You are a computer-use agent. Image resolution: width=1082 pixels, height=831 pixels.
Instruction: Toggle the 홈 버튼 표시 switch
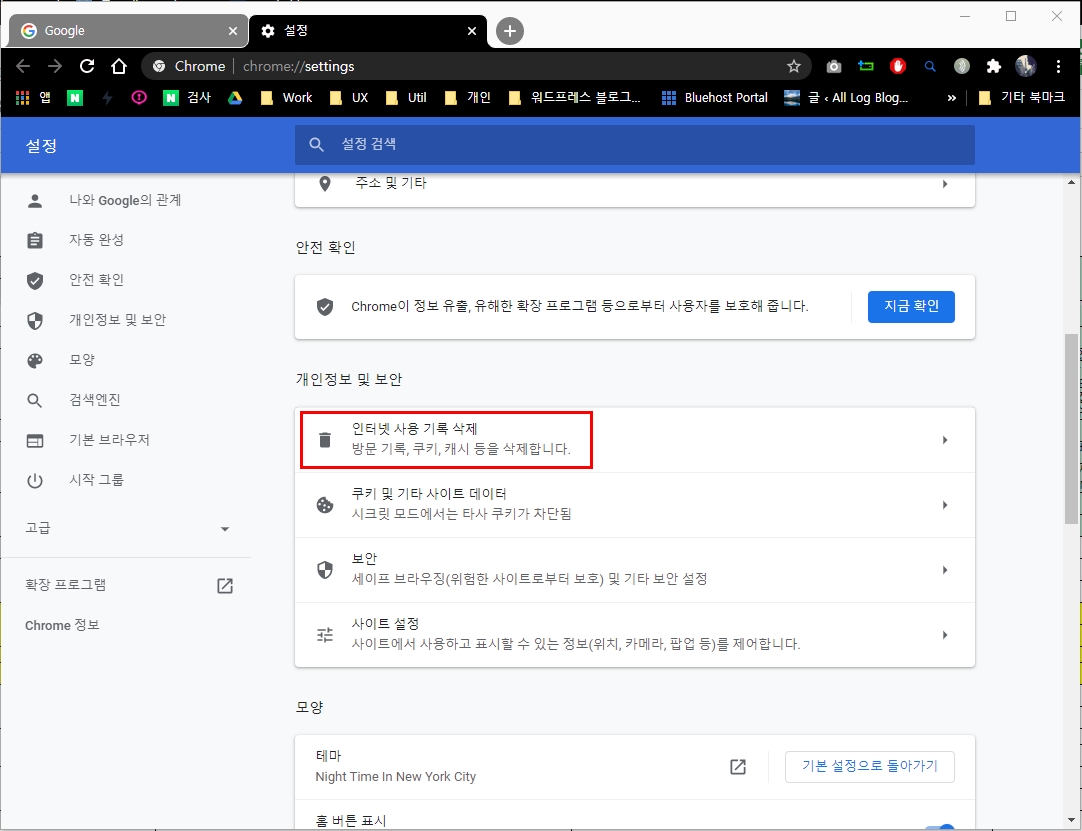click(940, 827)
